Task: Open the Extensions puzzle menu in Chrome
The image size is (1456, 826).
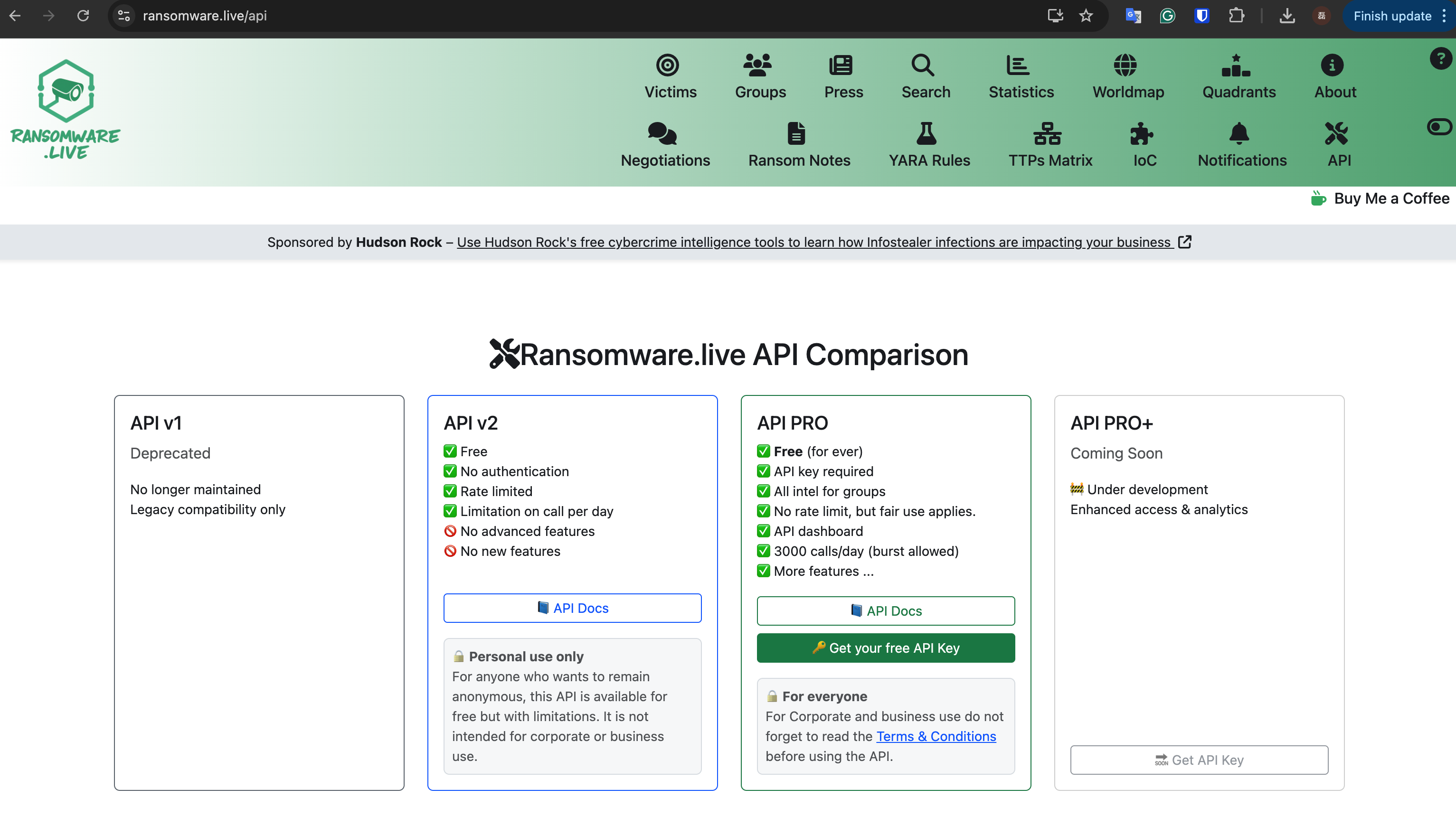Action: coord(1237,16)
